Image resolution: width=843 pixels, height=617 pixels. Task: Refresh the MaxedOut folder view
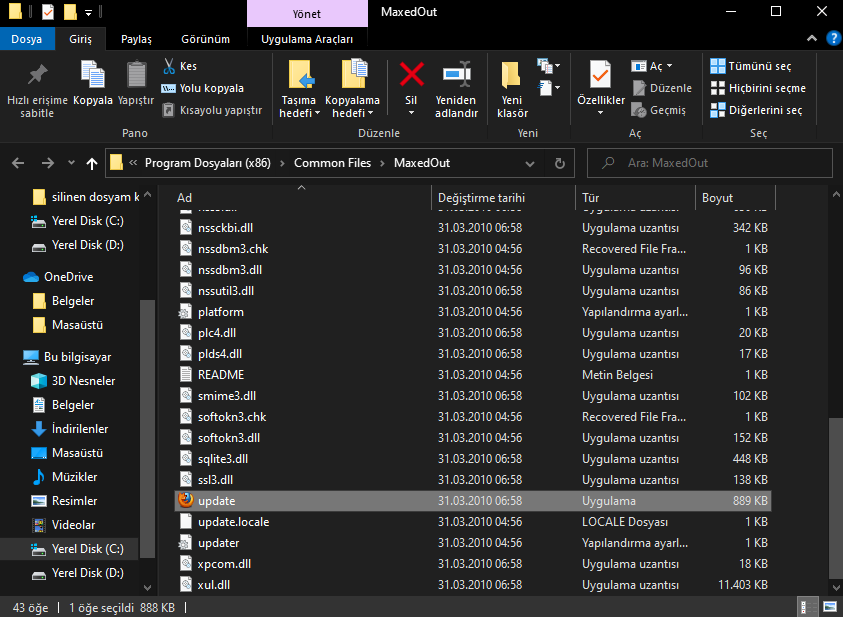[x=560, y=163]
